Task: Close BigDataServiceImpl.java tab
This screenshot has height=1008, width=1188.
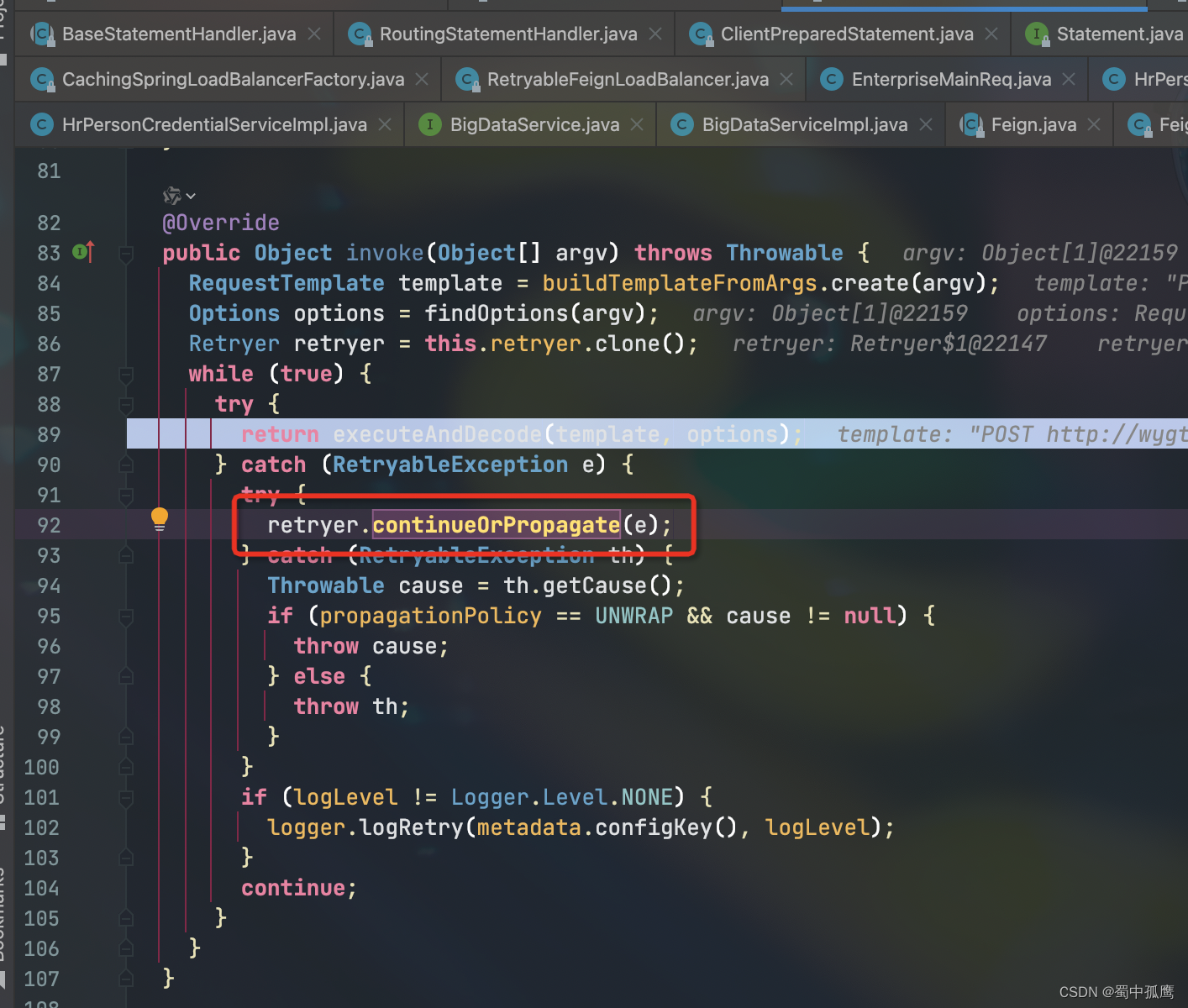Action: (x=926, y=124)
